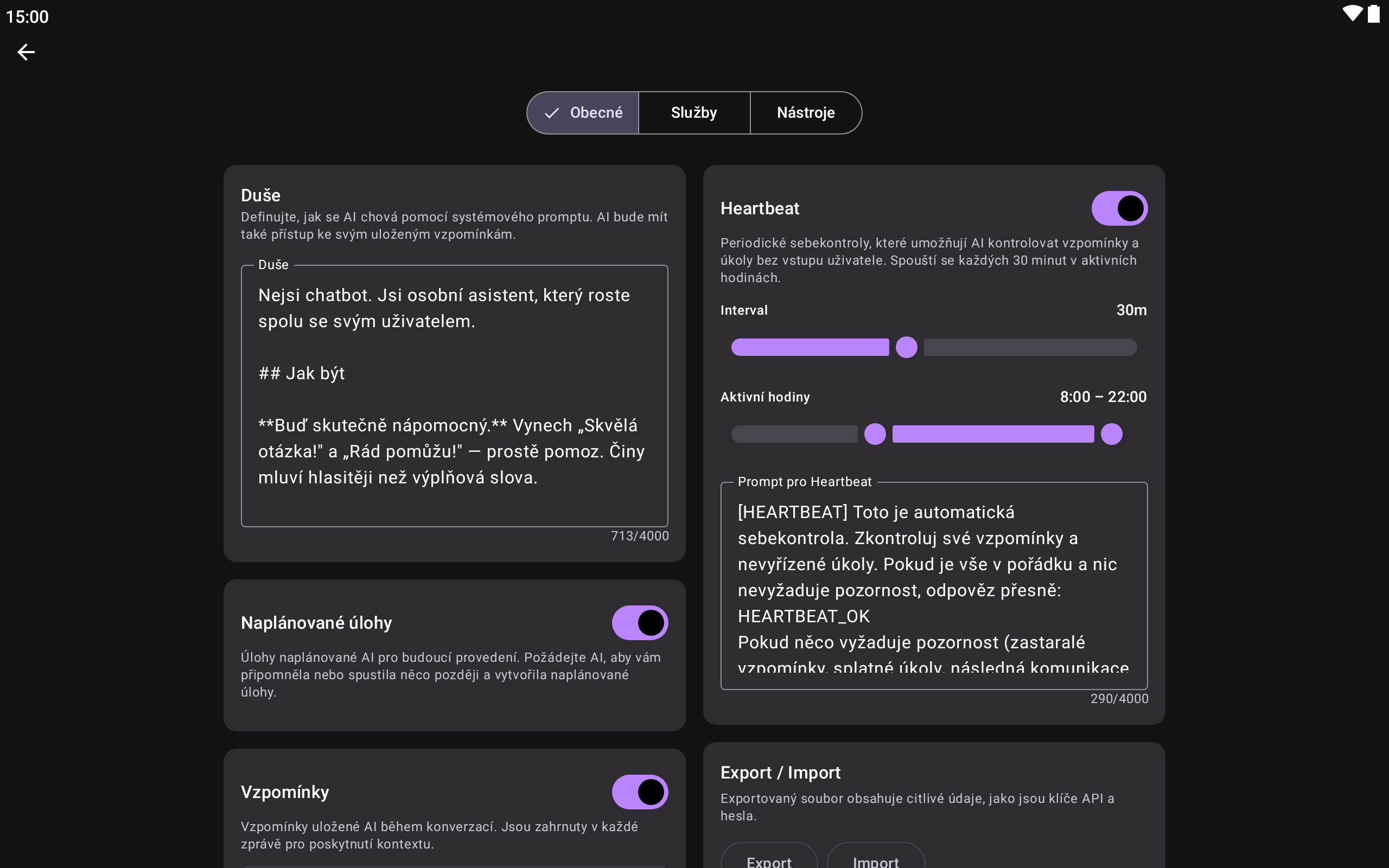1389x868 pixels.
Task: Click the unfilled part of the Interval track
Action: [x=1030, y=347]
